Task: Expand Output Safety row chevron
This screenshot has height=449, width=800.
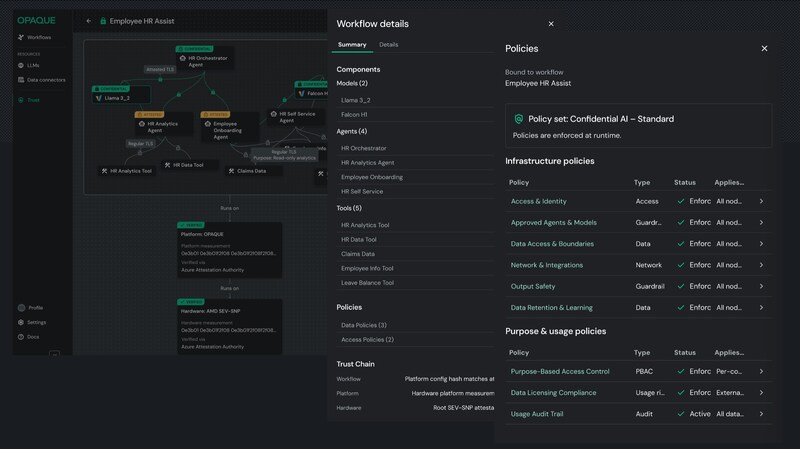Action: [x=761, y=286]
